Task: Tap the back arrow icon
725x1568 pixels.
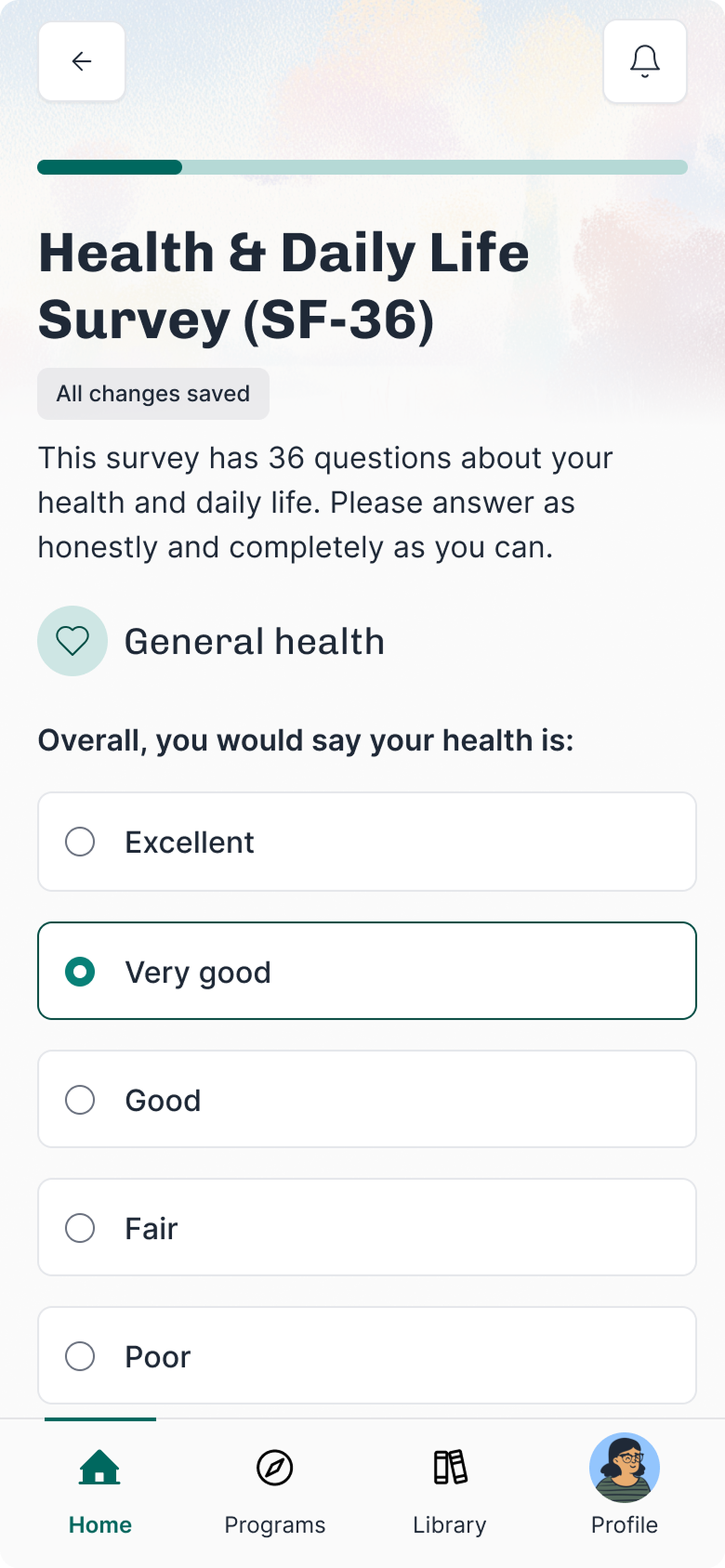Action: pyautogui.click(x=81, y=61)
